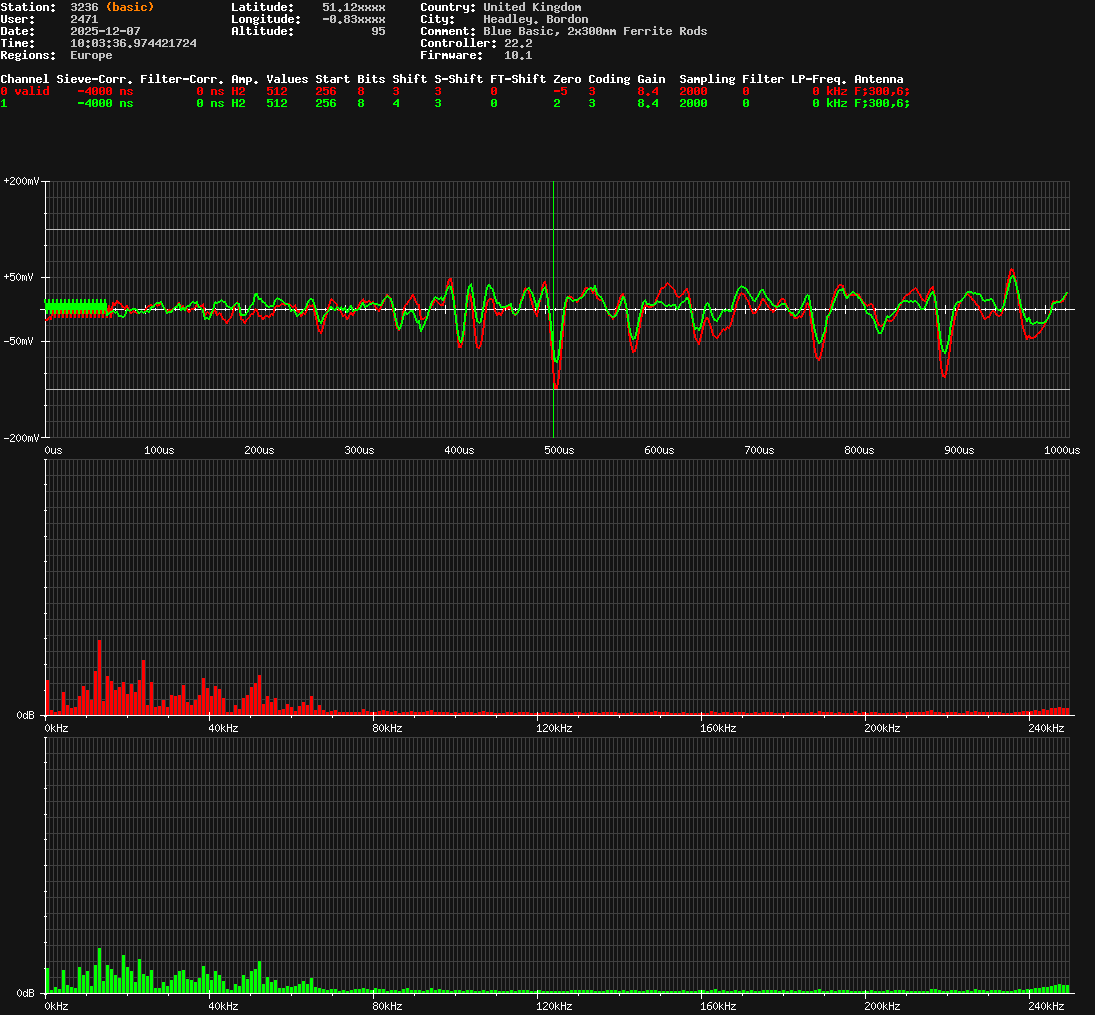Click the 1000us label on time axis
Screen dimensions: 1095x1015
click(1062, 450)
